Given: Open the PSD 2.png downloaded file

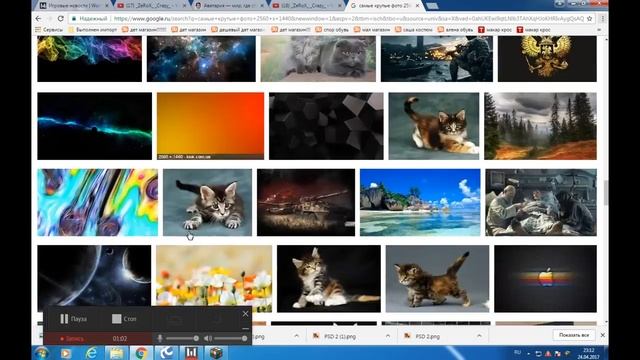Looking at the screenshot, I should tap(427, 336).
